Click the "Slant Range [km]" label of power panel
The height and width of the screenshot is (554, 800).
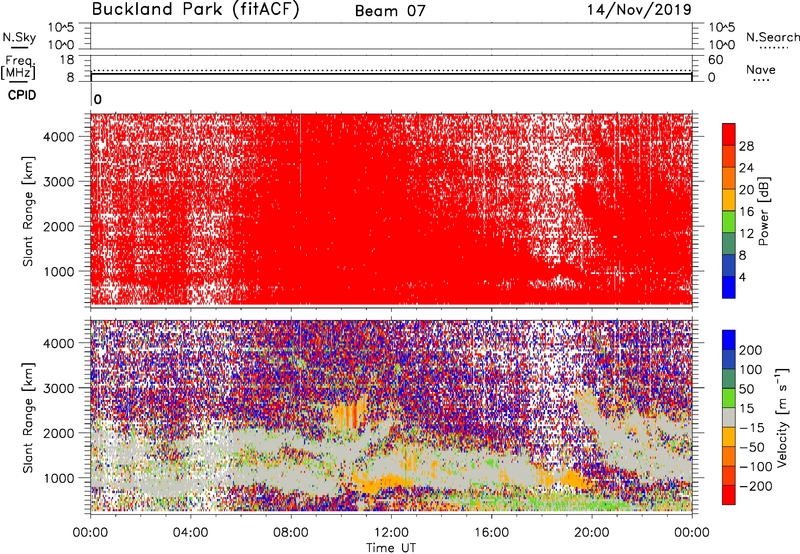pyautogui.click(x=28, y=211)
